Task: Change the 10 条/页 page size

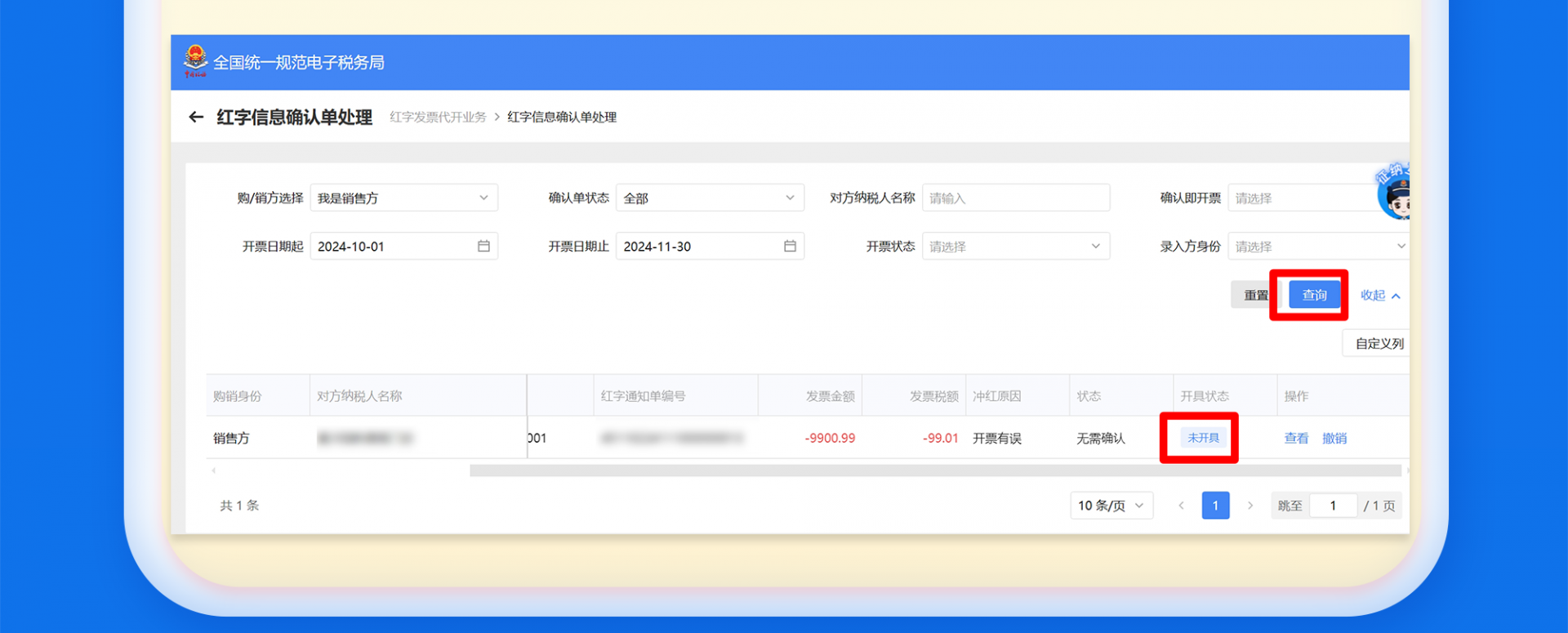Action: point(1111,506)
